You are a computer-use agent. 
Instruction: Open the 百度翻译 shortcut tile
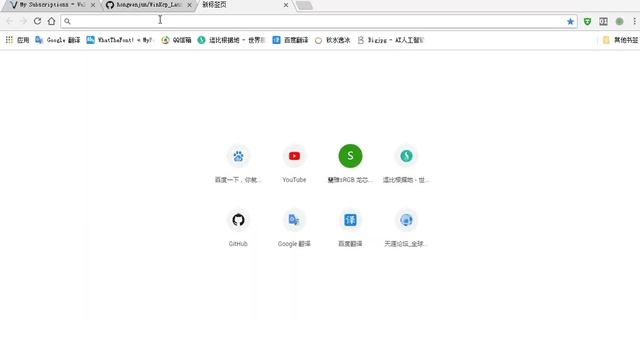(x=350, y=228)
